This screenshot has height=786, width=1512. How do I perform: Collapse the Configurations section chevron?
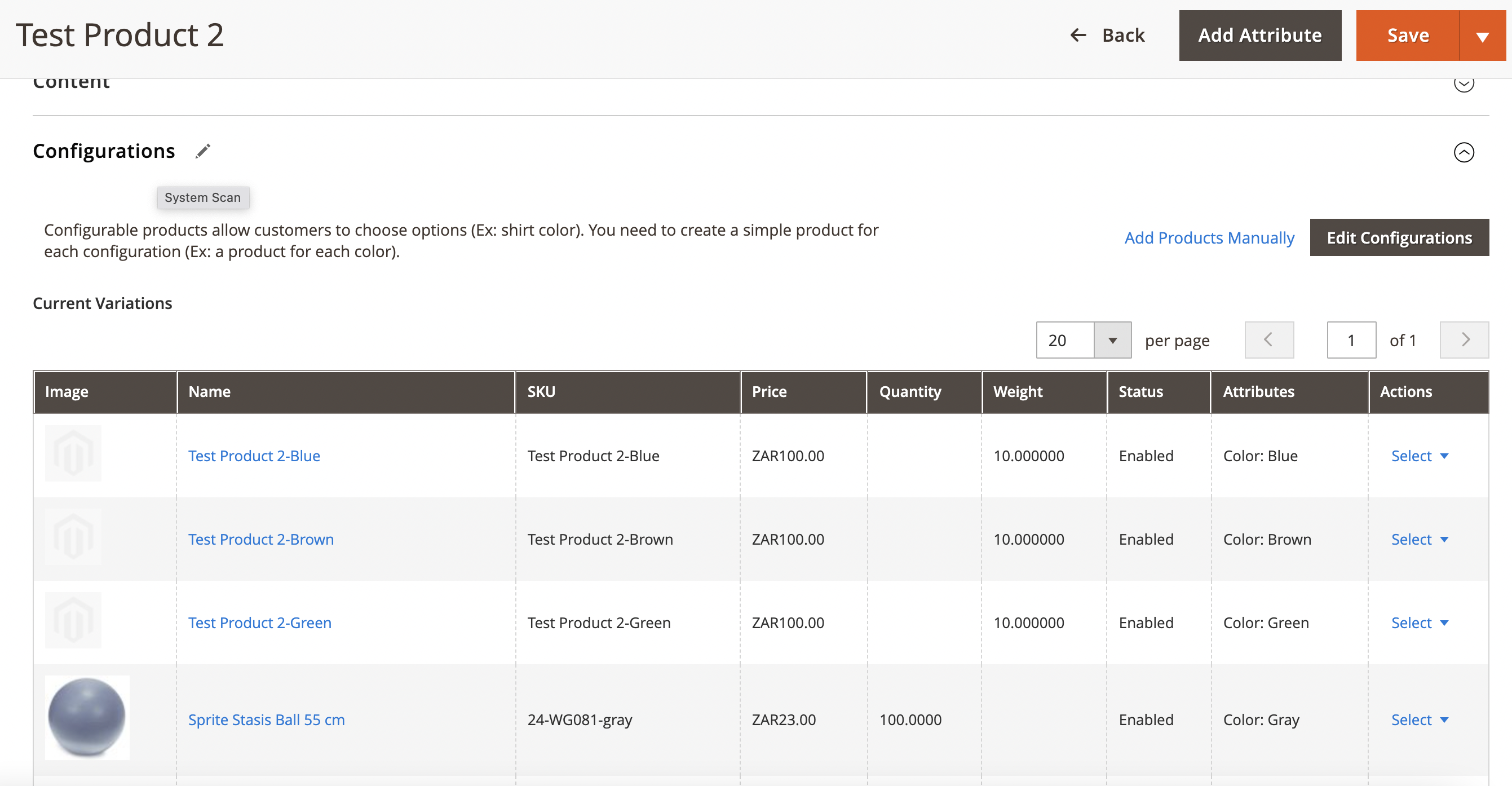tap(1465, 153)
